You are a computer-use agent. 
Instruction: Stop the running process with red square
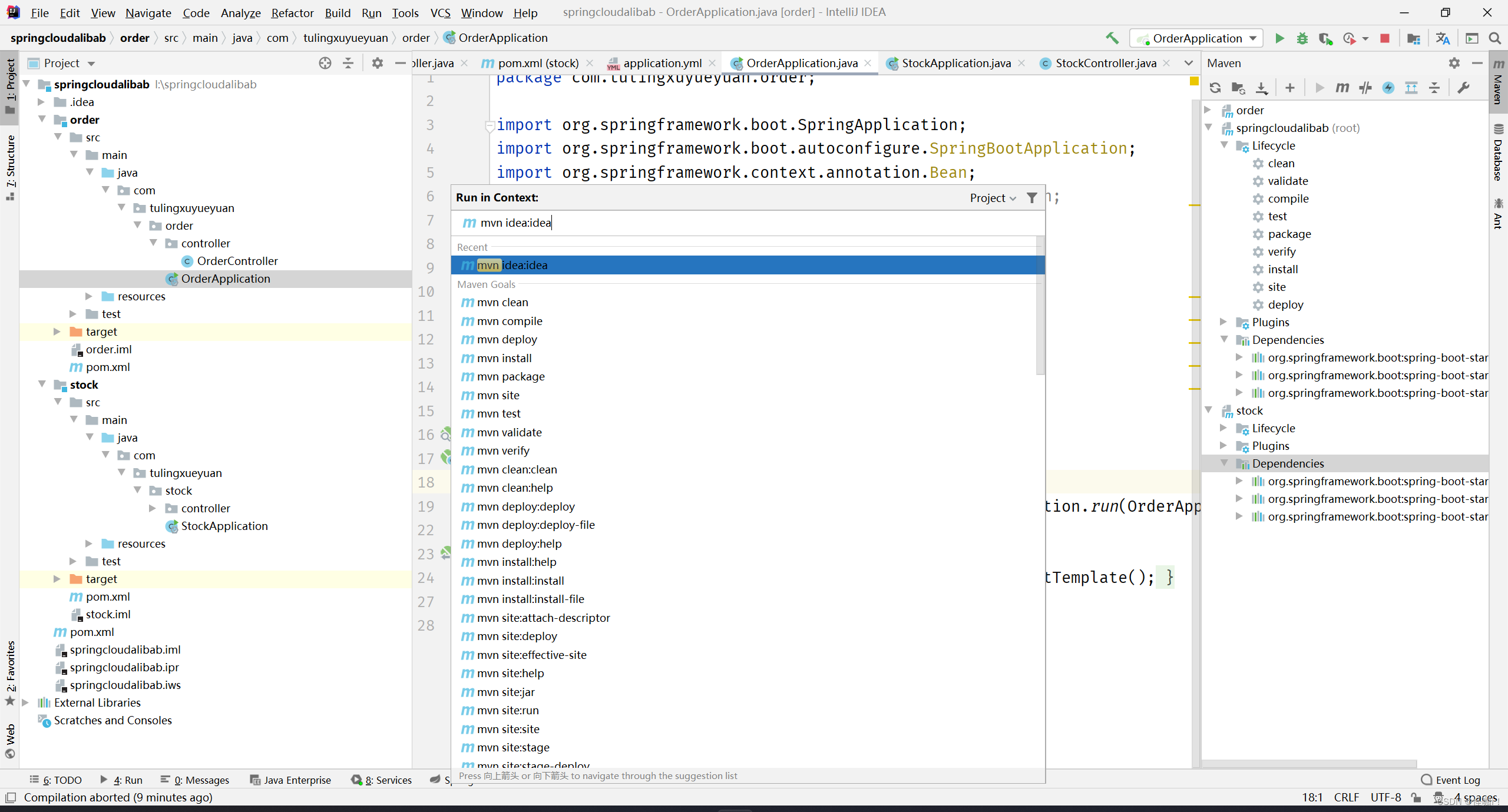pos(1385,38)
